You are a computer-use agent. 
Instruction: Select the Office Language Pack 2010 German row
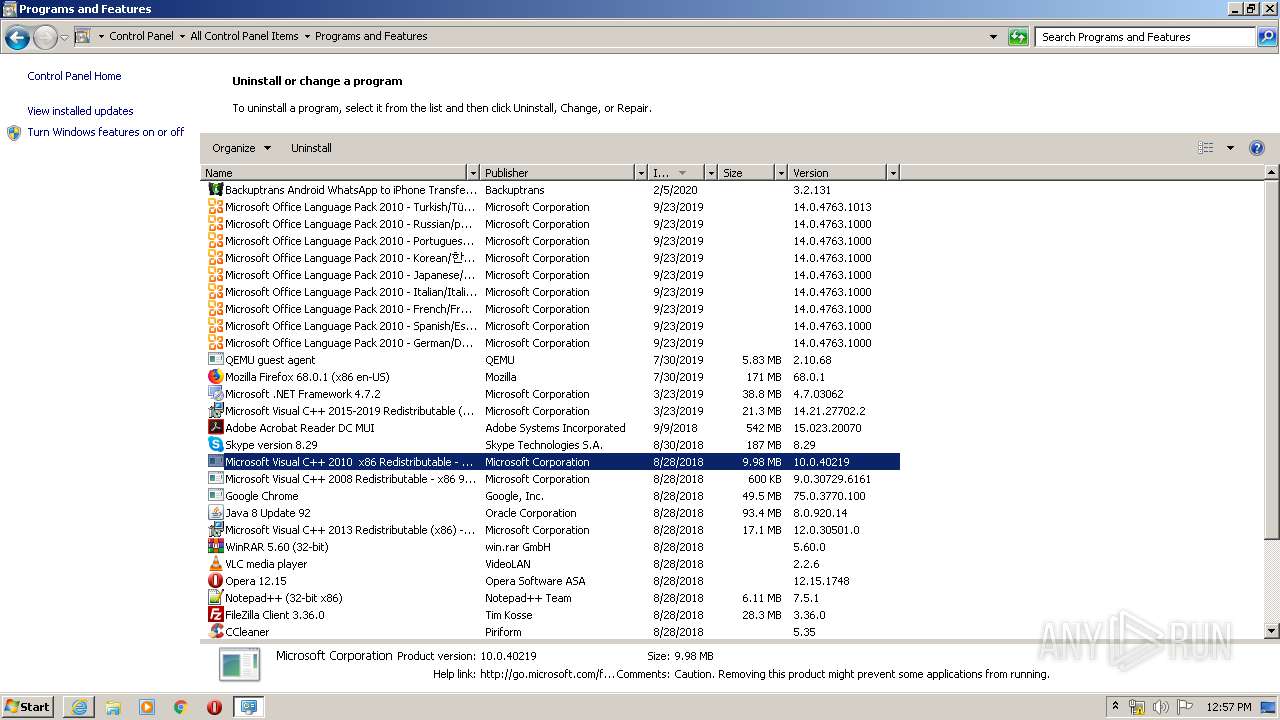(x=551, y=343)
